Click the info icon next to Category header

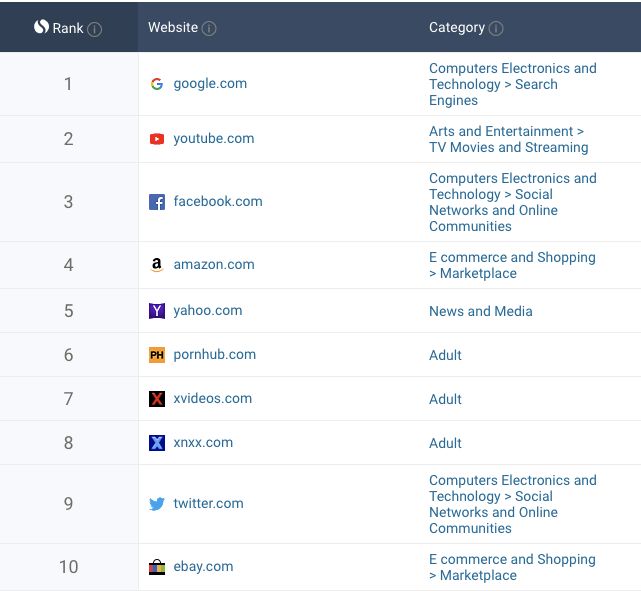496,28
